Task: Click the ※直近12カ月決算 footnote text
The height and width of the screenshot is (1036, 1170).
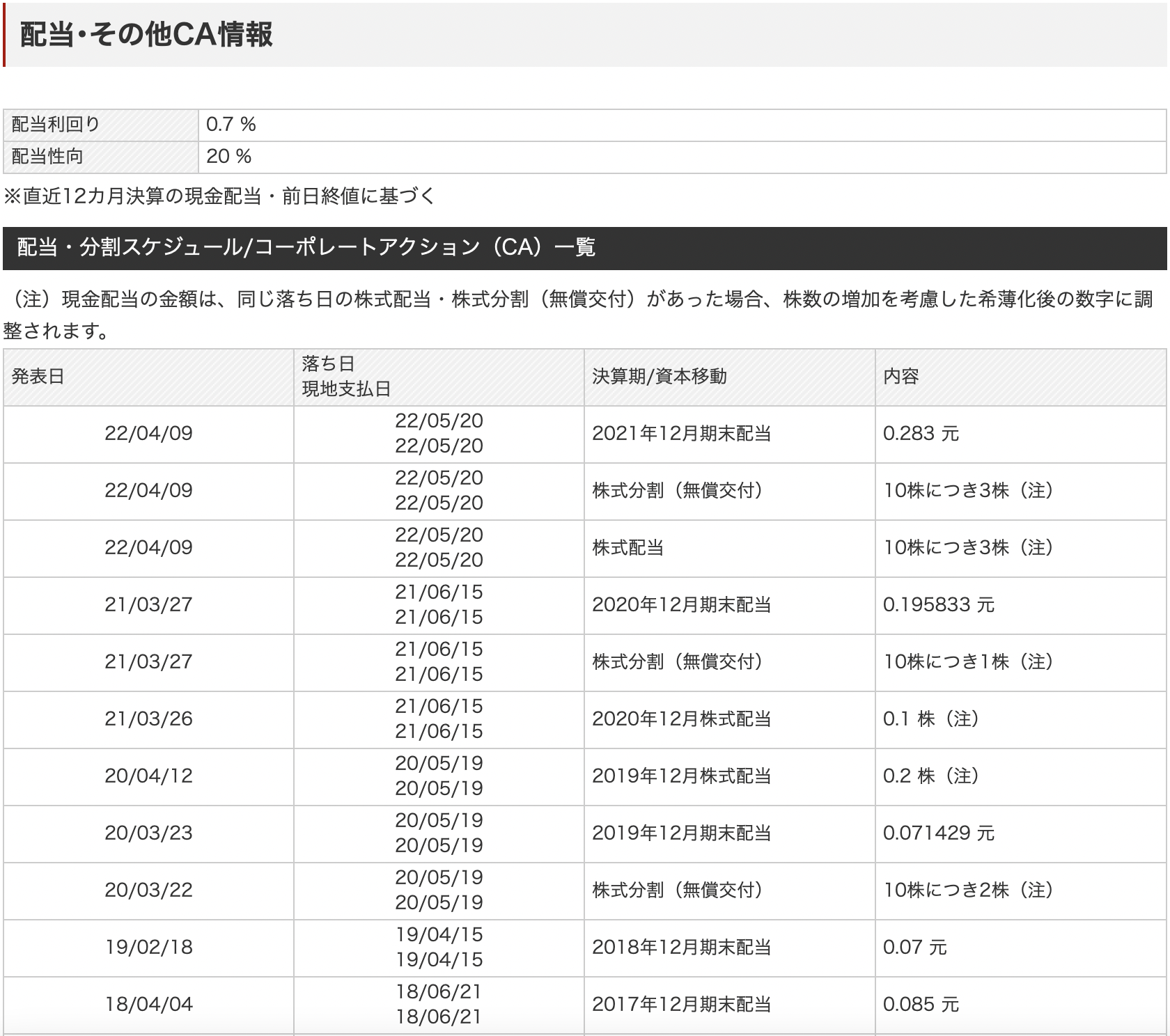Action: (219, 196)
